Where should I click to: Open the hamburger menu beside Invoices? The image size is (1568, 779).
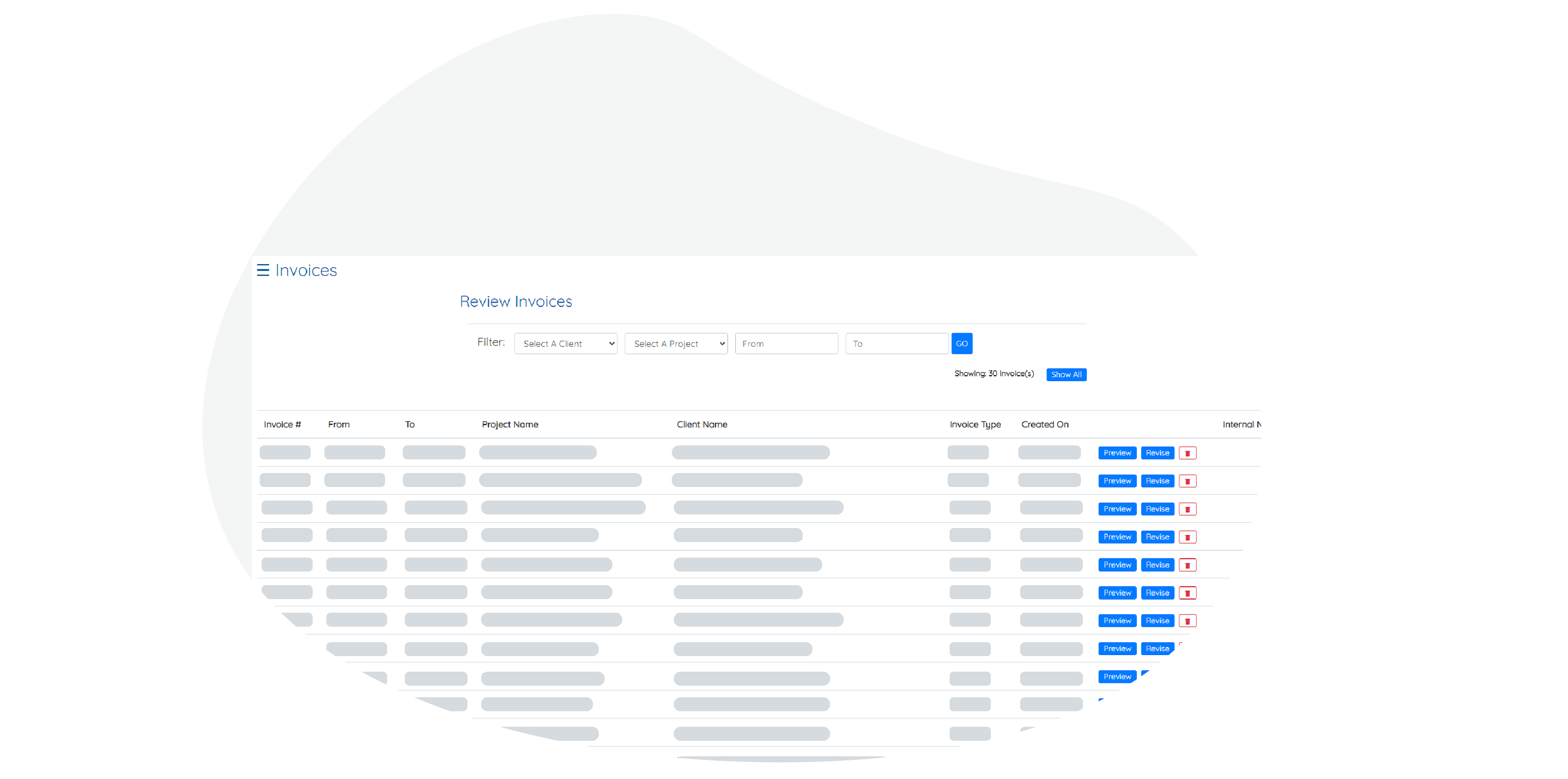262,270
